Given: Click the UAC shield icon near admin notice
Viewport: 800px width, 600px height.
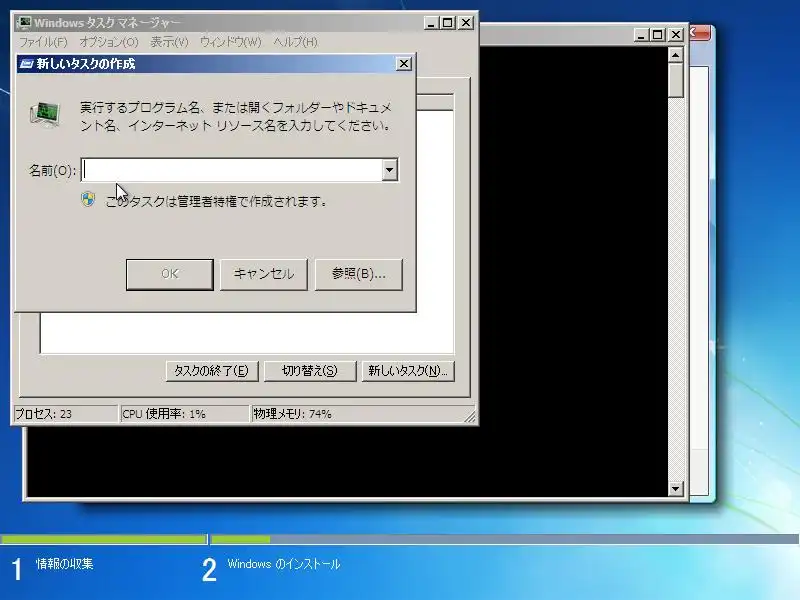Looking at the screenshot, I should 88,199.
